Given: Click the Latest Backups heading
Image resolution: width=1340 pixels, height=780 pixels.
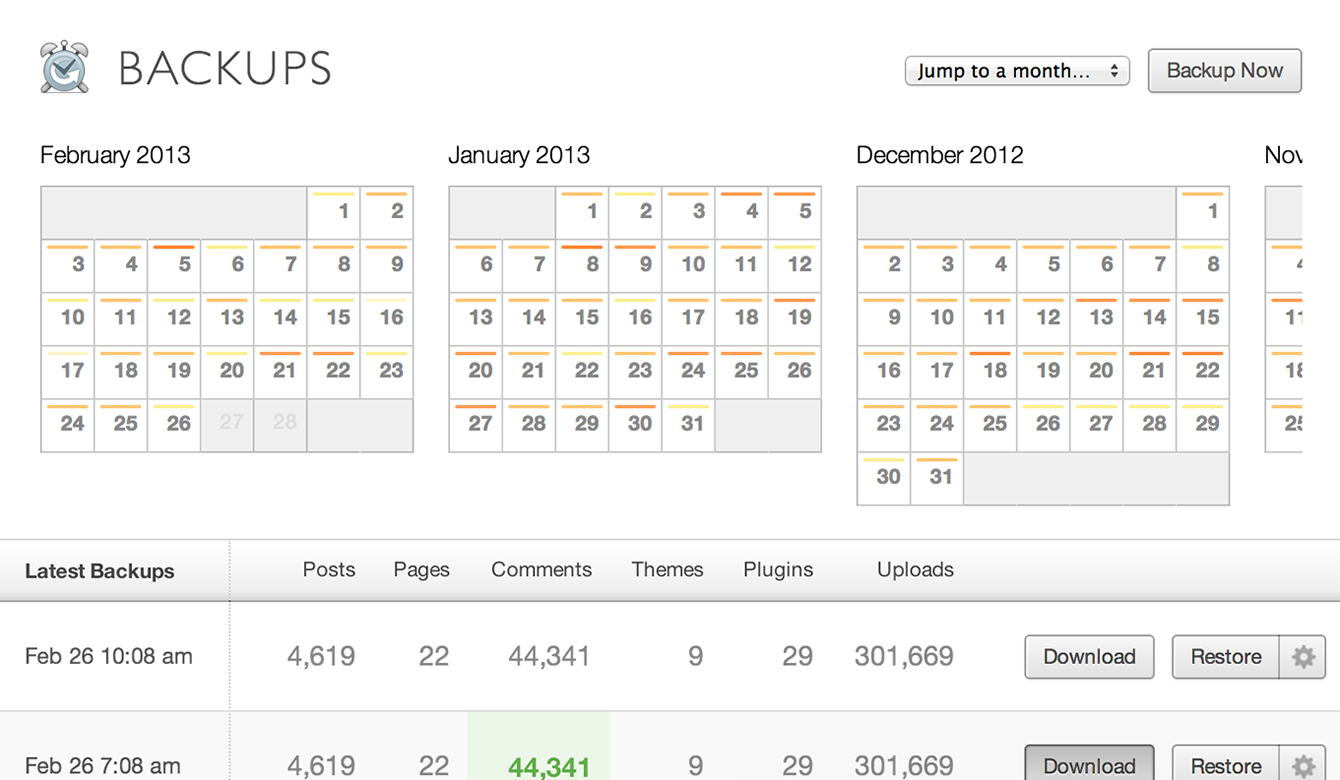Looking at the screenshot, I should pos(100,572).
